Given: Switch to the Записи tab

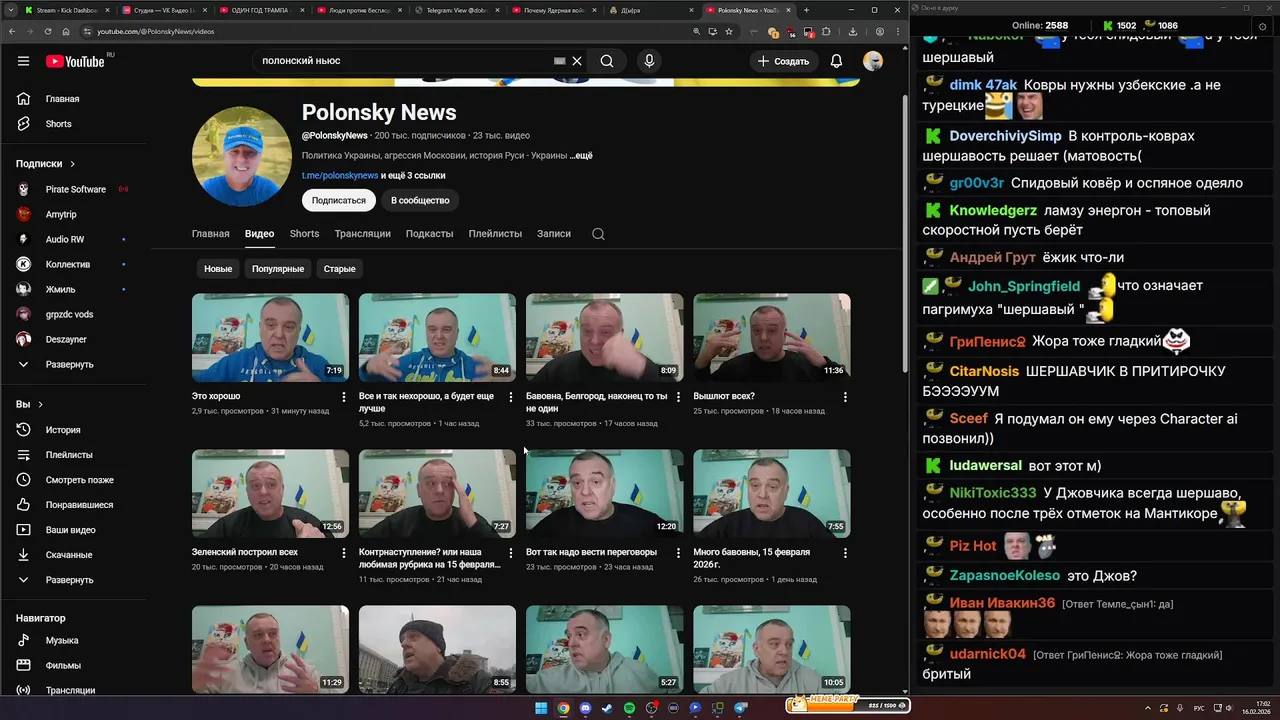Looking at the screenshot, I should [553, 234].
